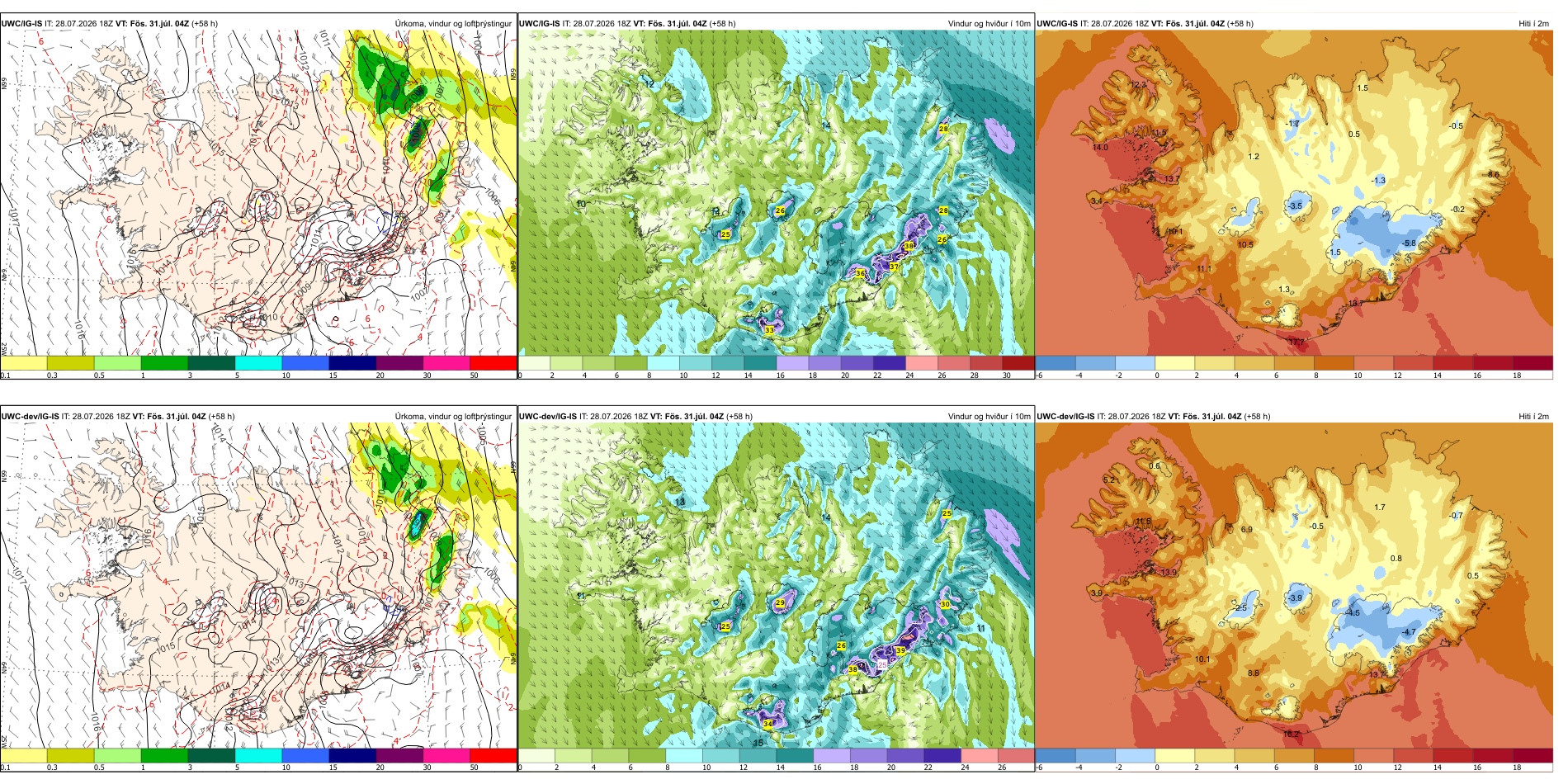Viewport: 1568px width, 784px height.
Task: Select the purple 20 mm swatch in top precipitation legend
Action: (399, 363)
